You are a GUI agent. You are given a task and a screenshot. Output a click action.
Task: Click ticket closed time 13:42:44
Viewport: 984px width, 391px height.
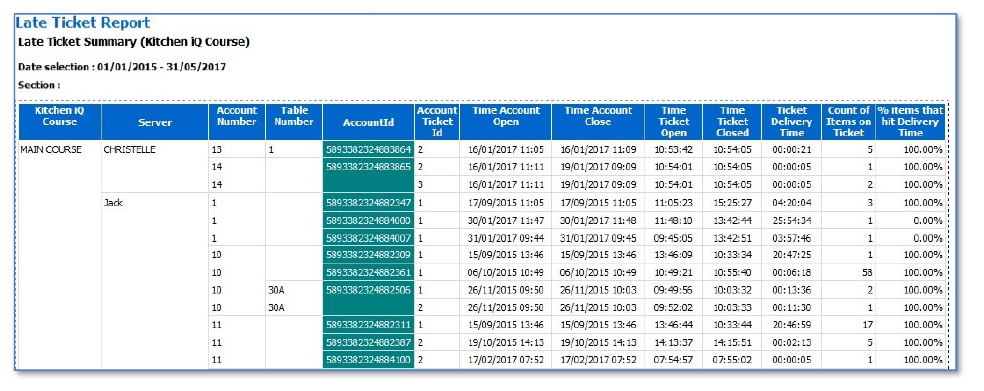732,220
